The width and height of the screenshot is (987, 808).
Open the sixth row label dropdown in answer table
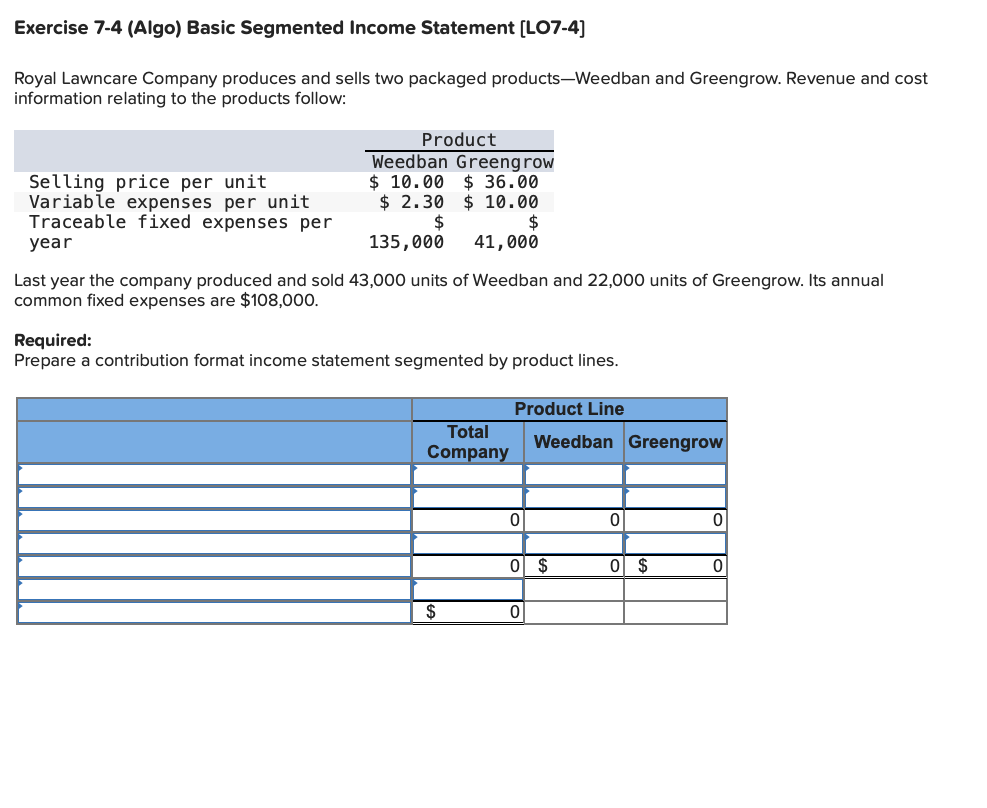[x=215, y=590]
